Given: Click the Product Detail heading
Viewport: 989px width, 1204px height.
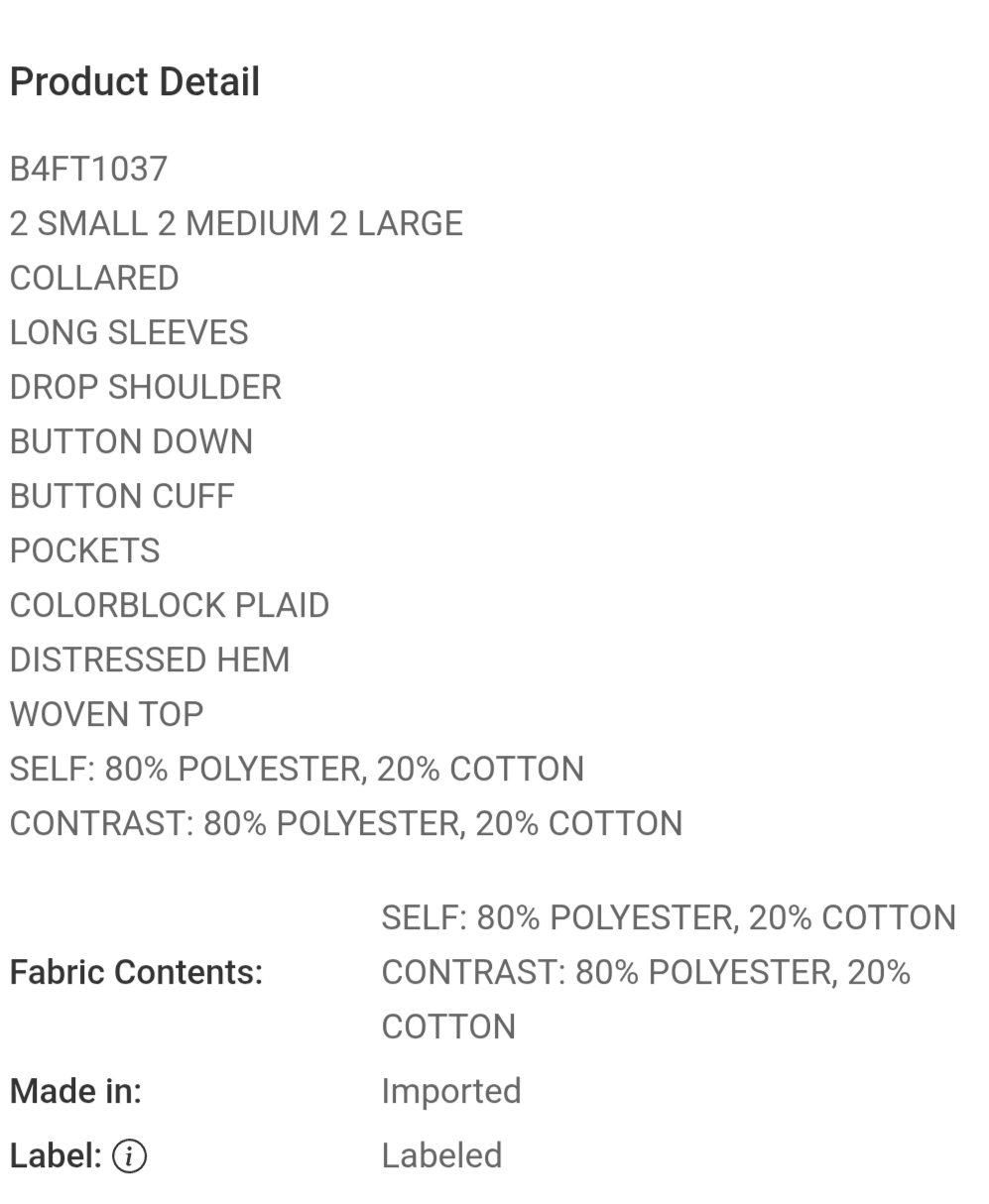Looking at the screenshot, I should [x=135, y=81].
